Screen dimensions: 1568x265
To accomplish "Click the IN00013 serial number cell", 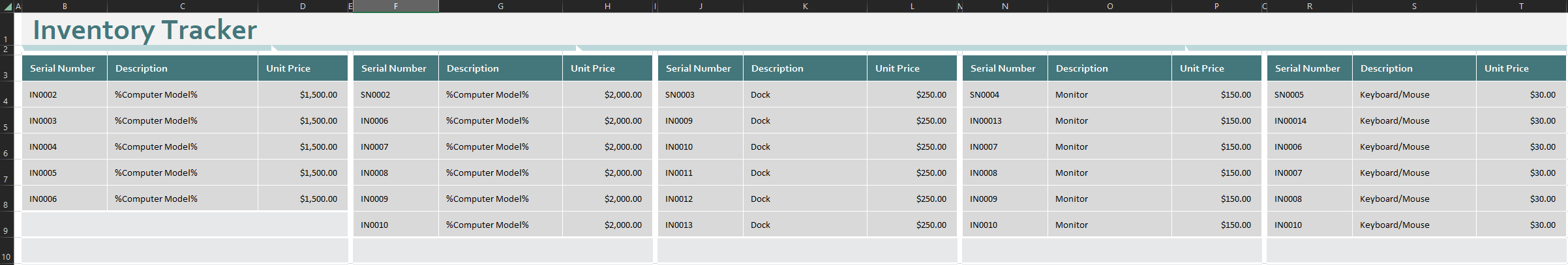I will pos(1004,120).
